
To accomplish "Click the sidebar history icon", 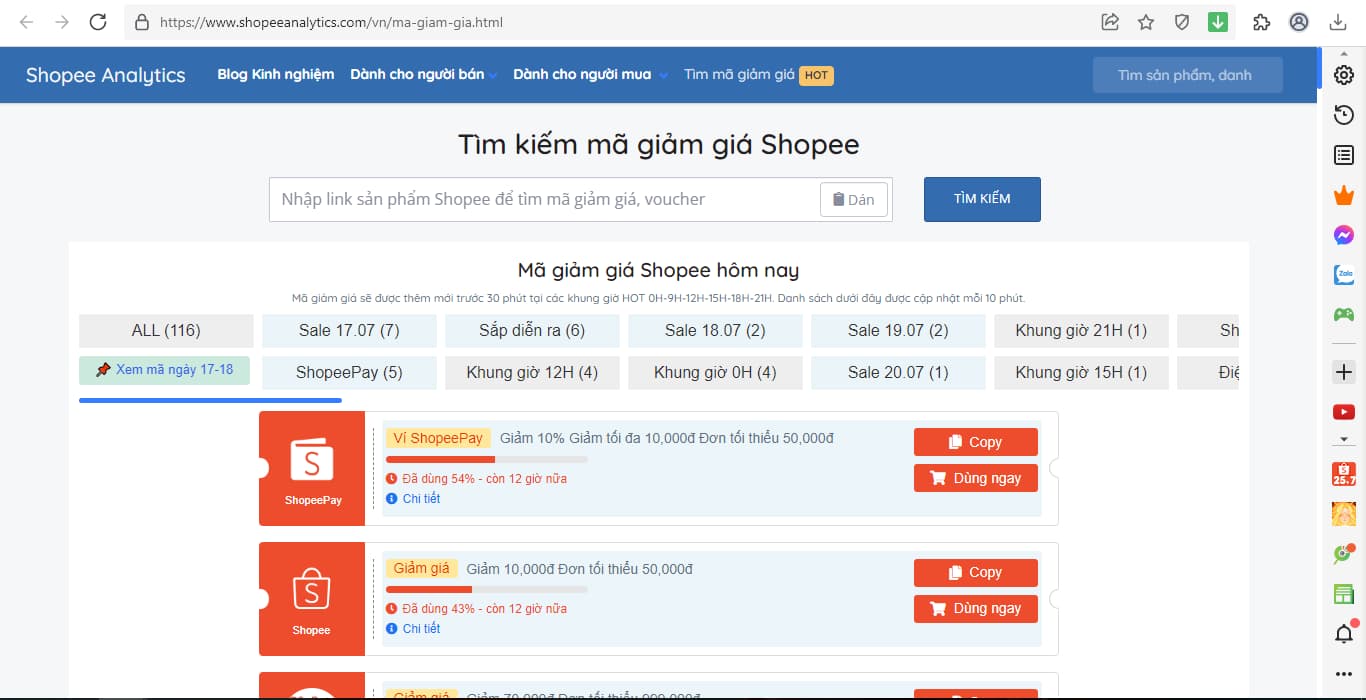I will 1344,116.
